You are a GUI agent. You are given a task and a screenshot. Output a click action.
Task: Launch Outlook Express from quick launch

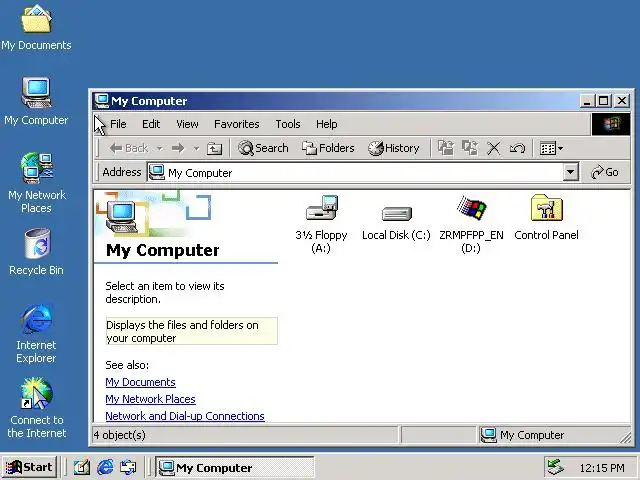point(128,467)
